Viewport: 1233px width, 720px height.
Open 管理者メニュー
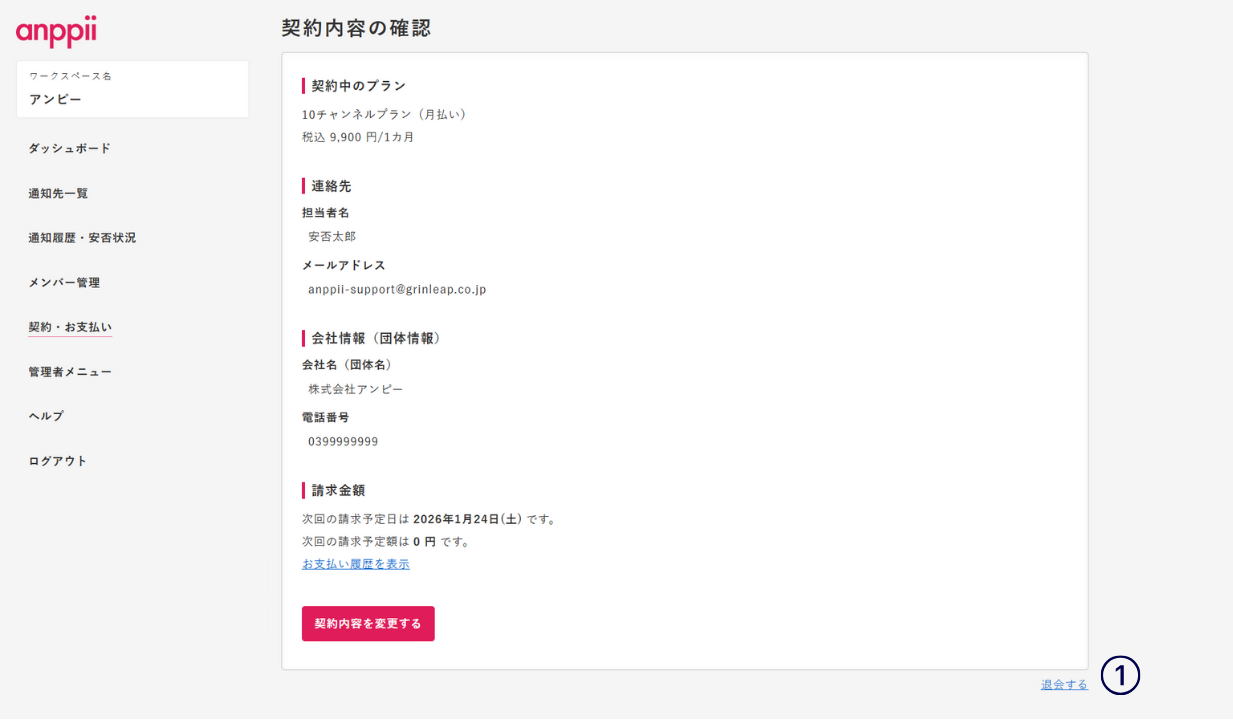tap(70, 372)
